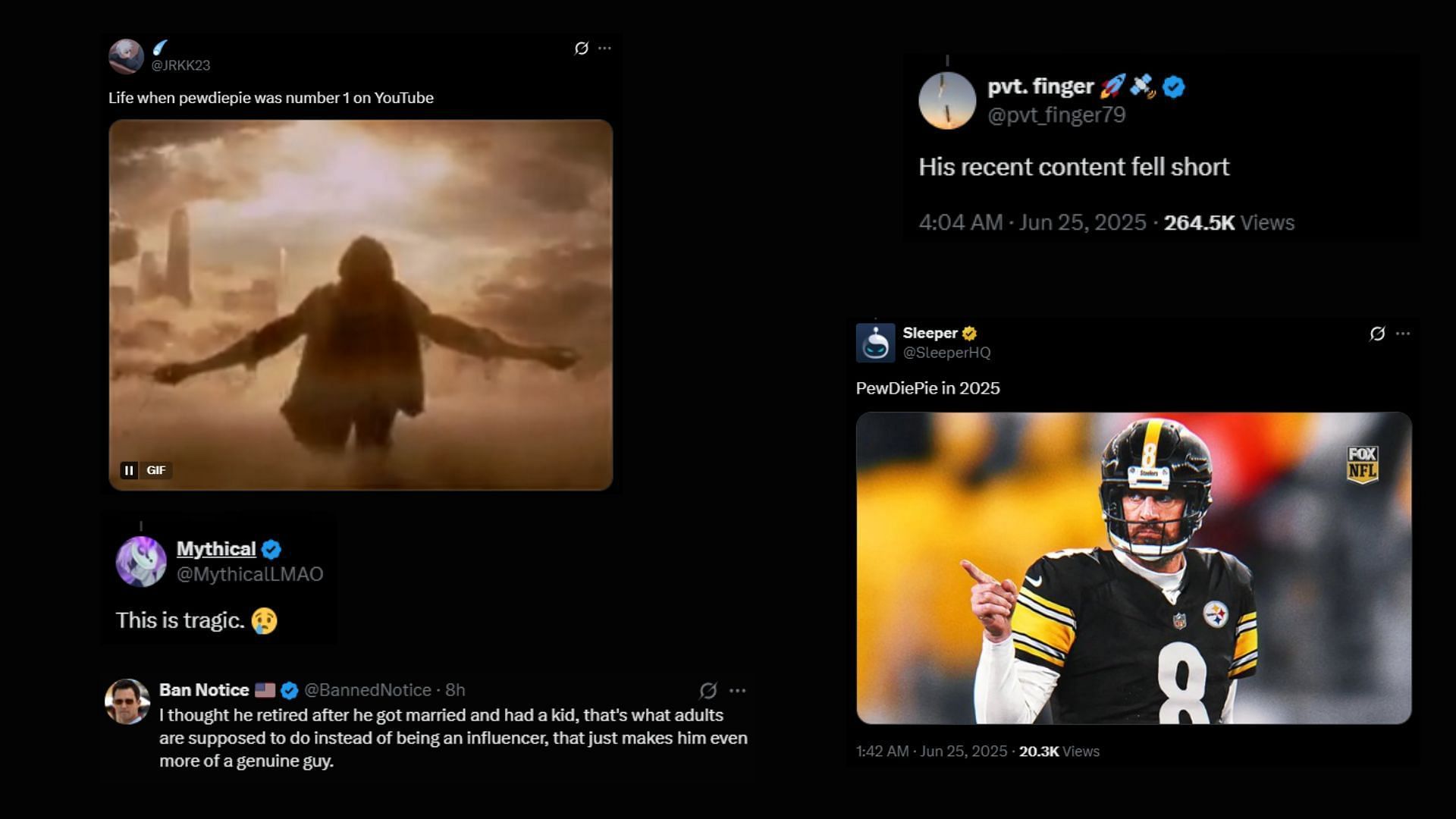Image resolution: width=1456 pixels, height=819 pixels.
Task: Click the Grok icon on JRKK23's tweet
Action: click(582, 49)
